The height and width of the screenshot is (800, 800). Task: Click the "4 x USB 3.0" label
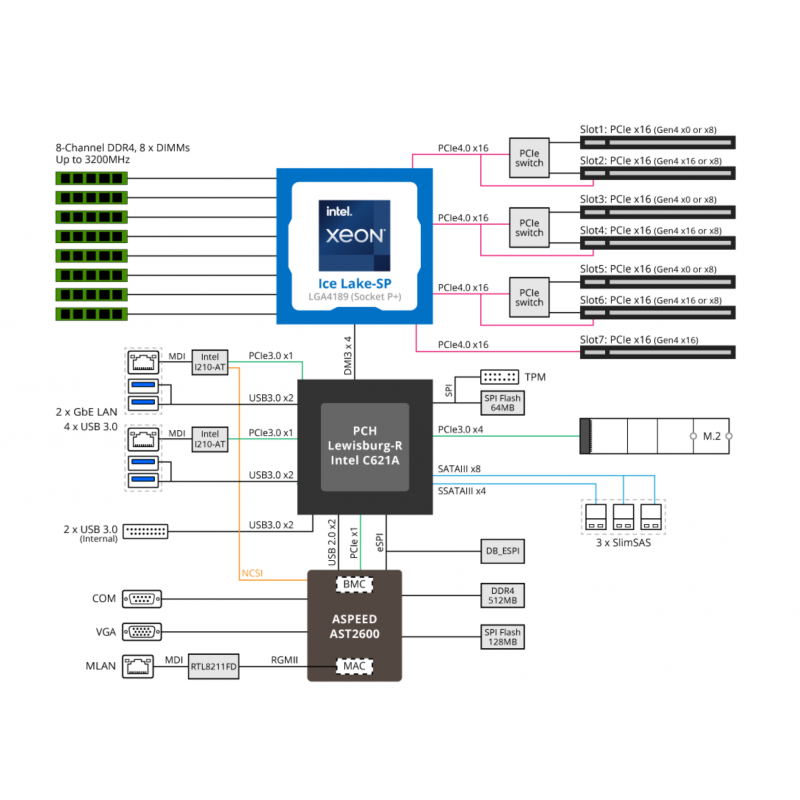click(x=90, y=427)
